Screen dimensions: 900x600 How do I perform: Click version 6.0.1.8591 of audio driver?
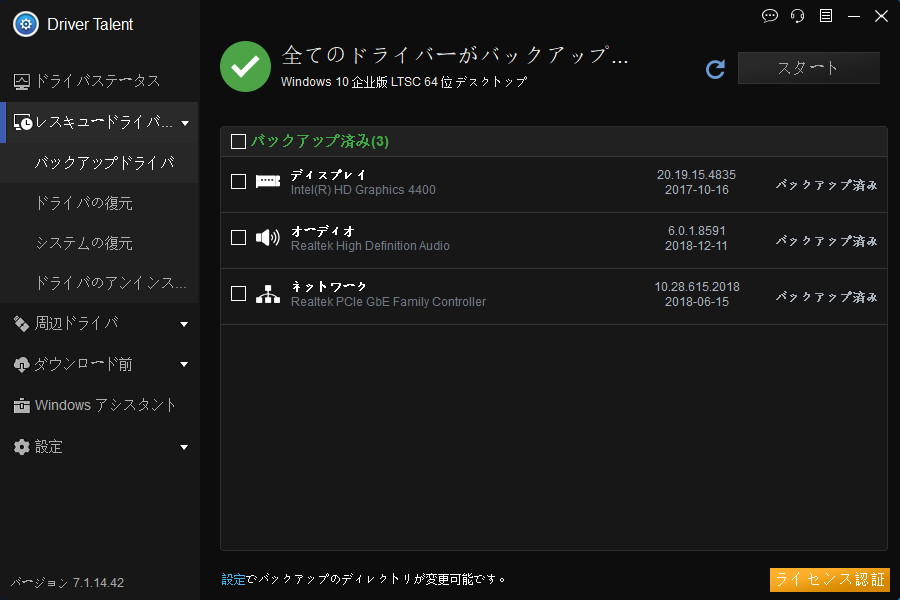pyautogui.click(x=696, y=231)
